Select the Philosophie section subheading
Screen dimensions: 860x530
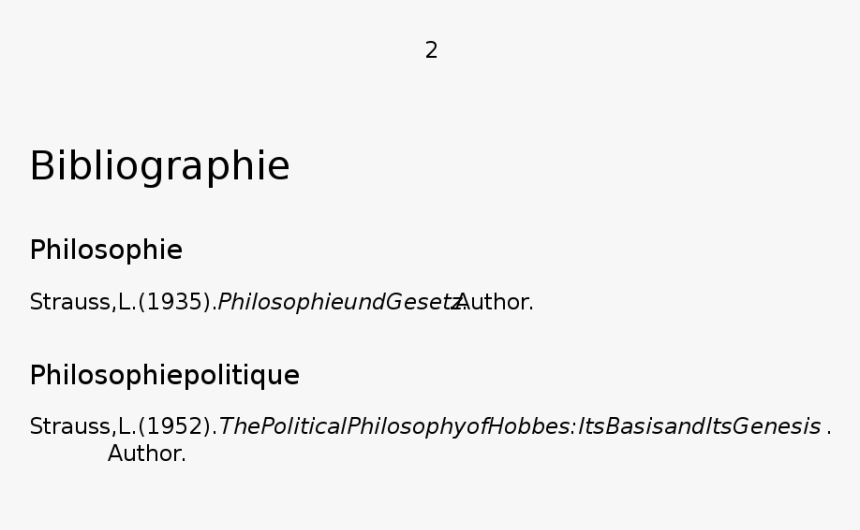pos(106,251)
